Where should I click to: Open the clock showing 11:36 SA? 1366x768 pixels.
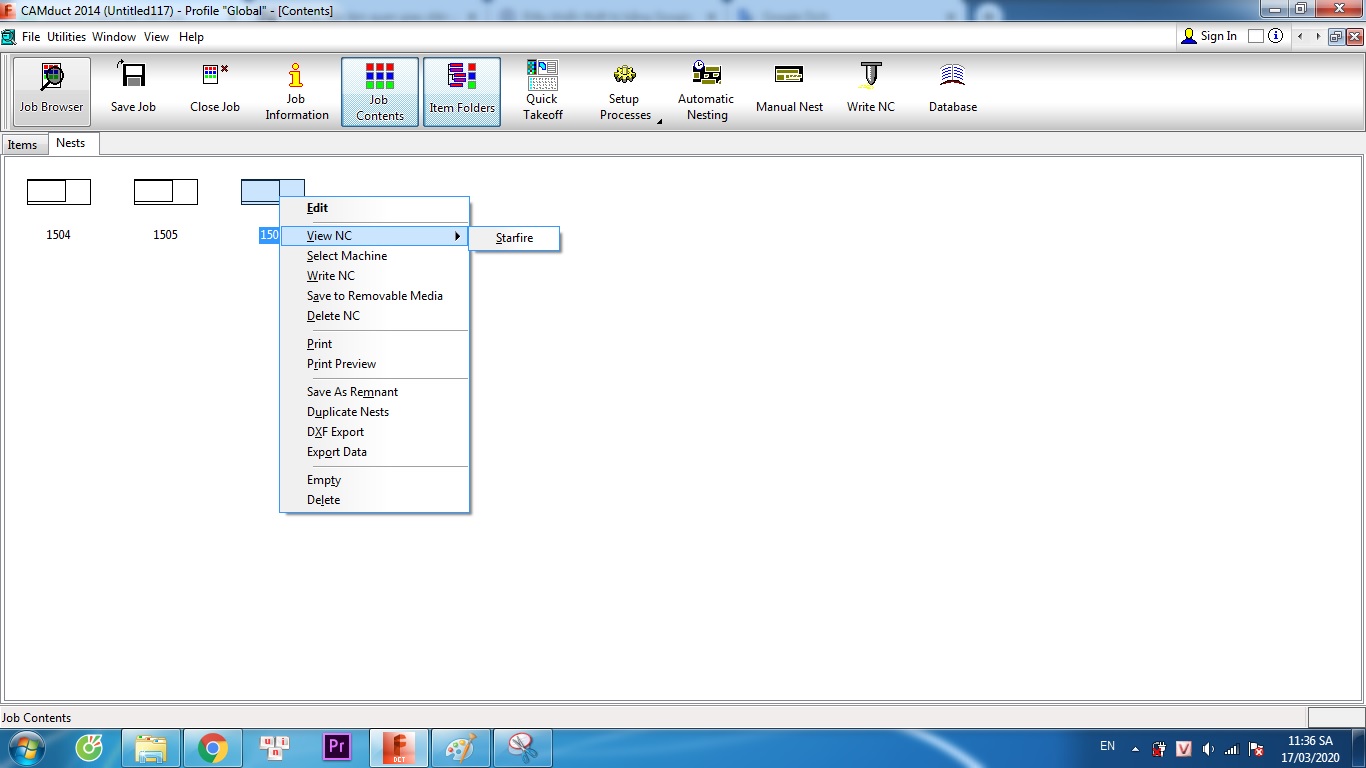pos(1310,749)
